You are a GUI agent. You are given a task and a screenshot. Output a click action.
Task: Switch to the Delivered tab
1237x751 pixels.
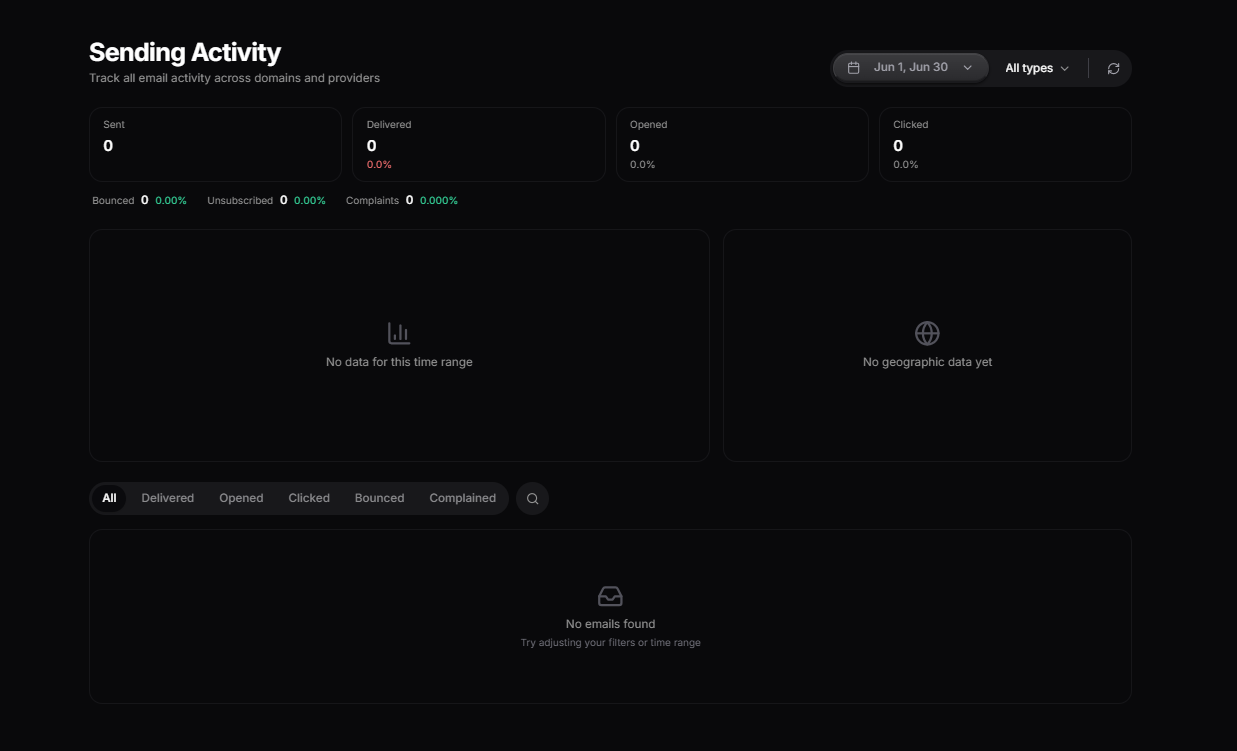pos(168,498)
